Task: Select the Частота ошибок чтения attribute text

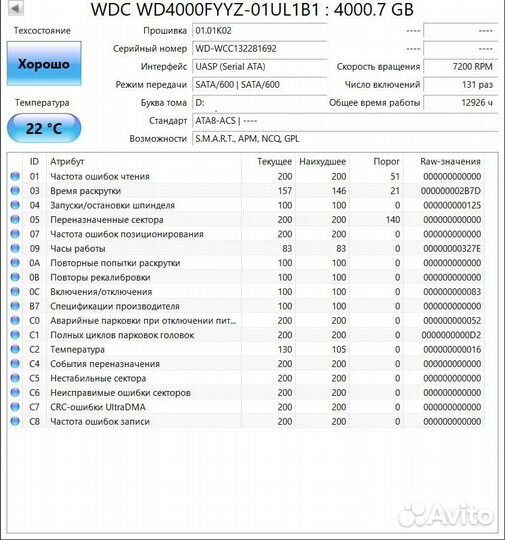Action: coord(100,176)
